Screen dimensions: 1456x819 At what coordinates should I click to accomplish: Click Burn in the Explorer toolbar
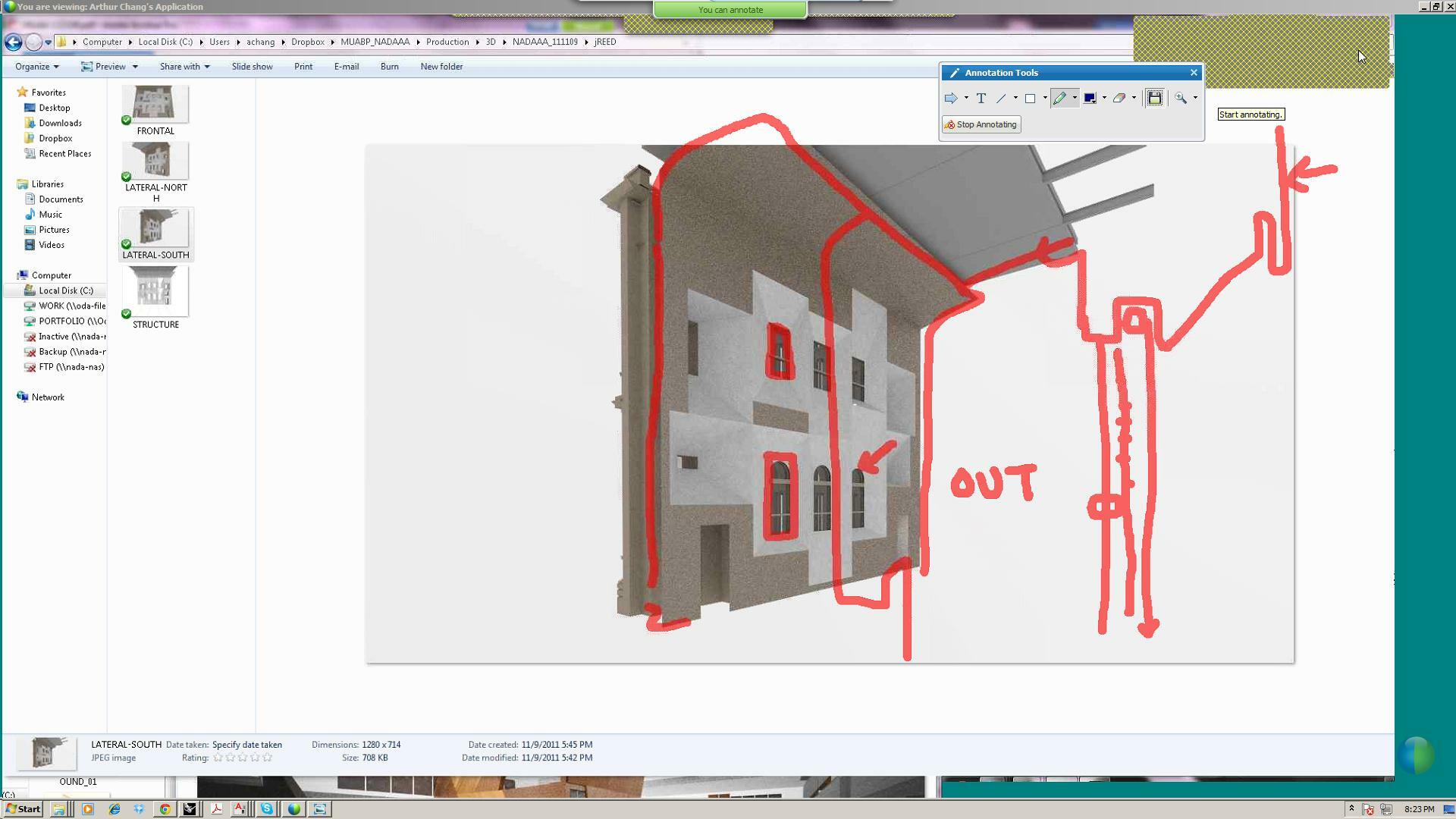pyautogui.click(x=390, y=67)
